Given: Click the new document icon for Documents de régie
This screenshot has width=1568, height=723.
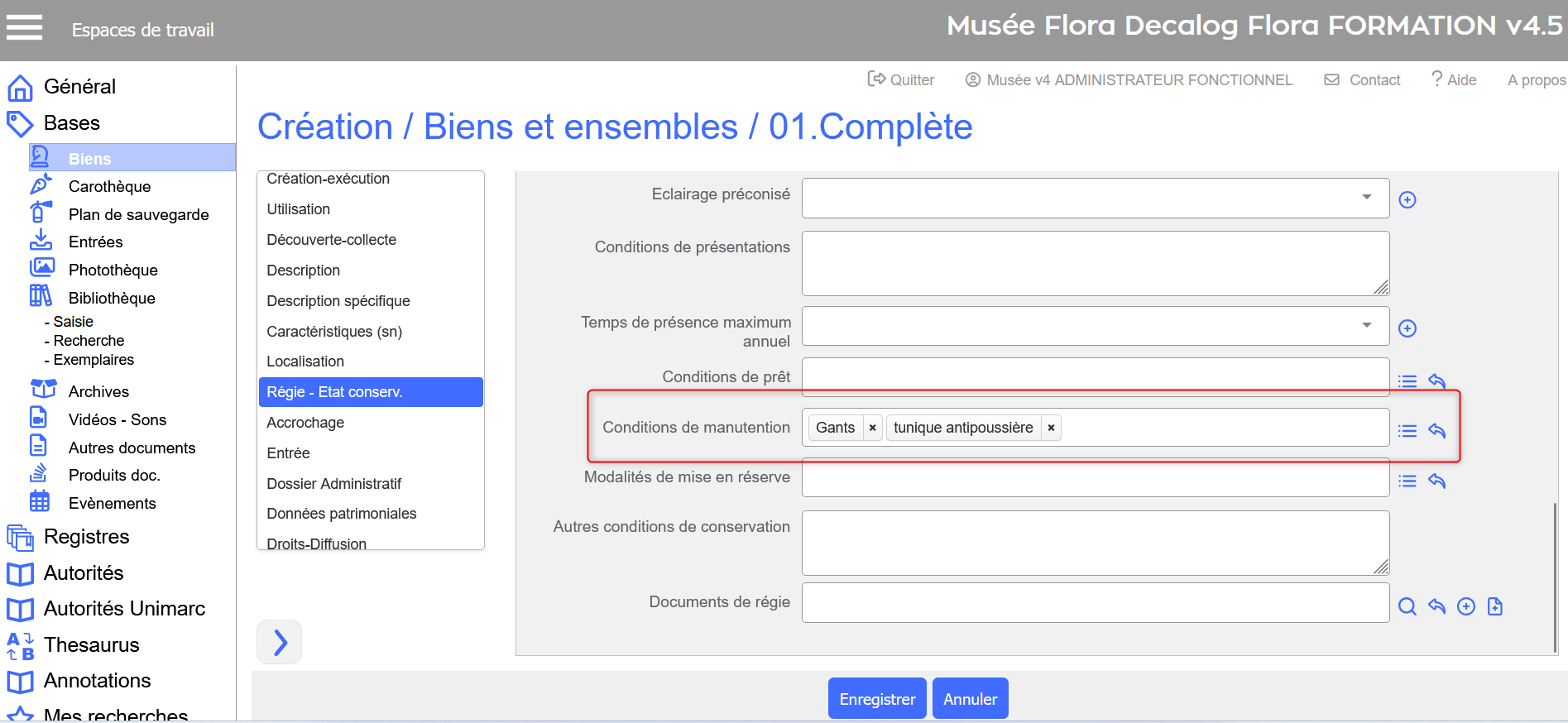Looking at the screenshot, I should click(x=1494, y=606).
